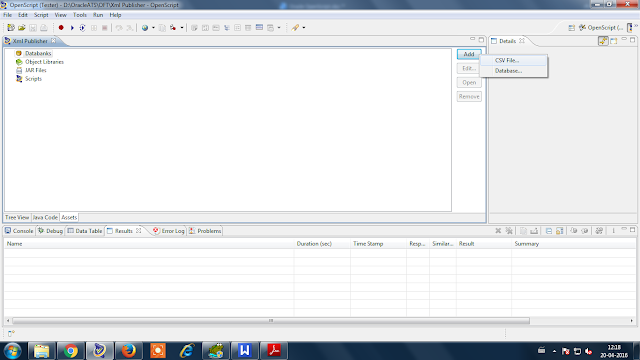Open the Console tab
Viewport: 640px width, 360px height.
coord(19,231)
